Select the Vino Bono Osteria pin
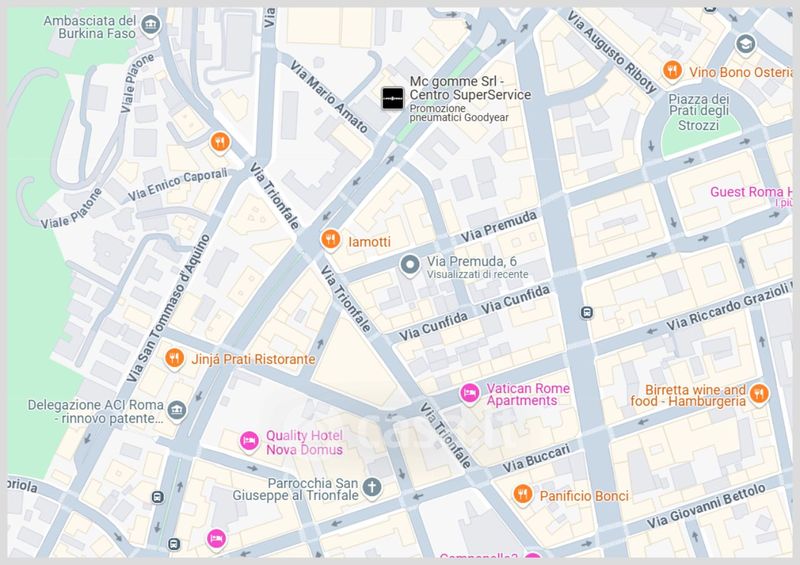Viewport: 800px width, 565px height. 672,70
